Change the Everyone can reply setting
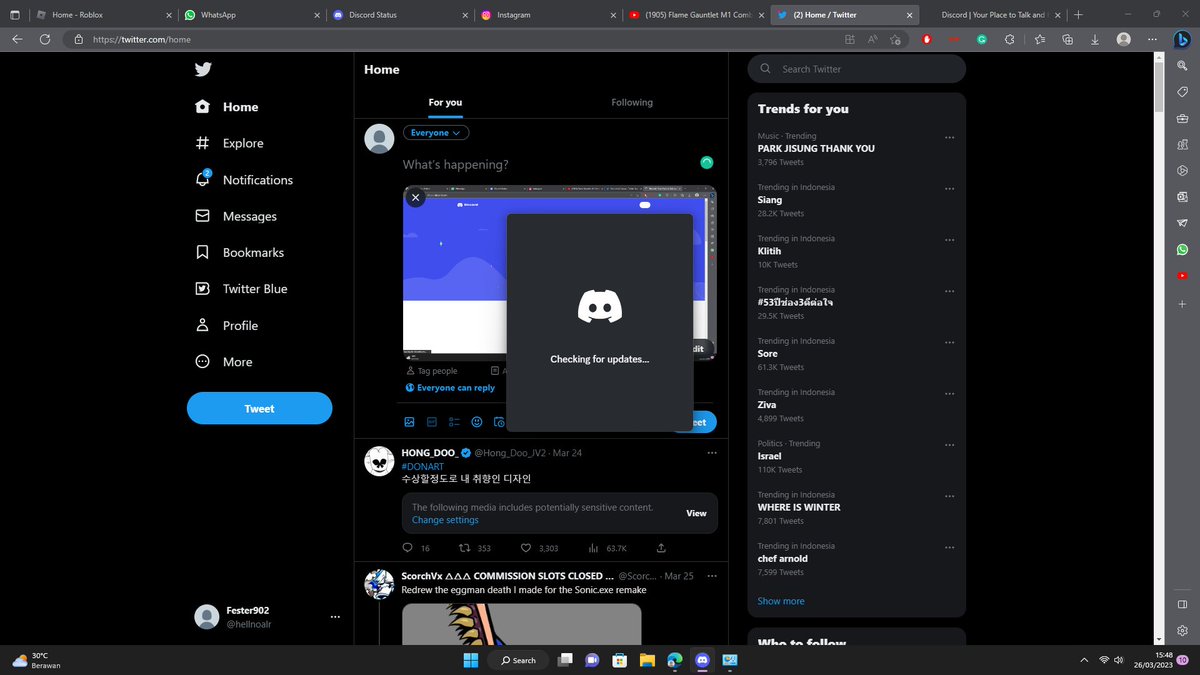Screen dimensions: 1200x675 450,388
